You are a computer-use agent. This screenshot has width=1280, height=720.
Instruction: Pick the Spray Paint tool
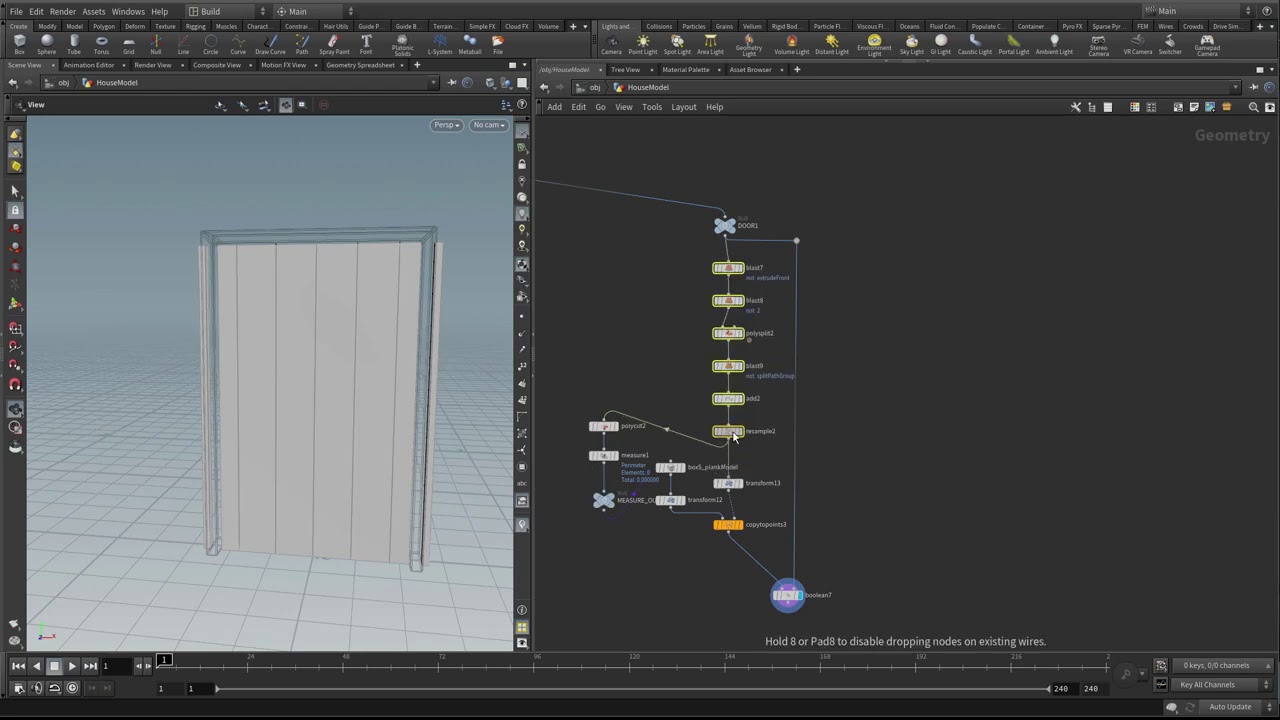click(x=334, y=44)
